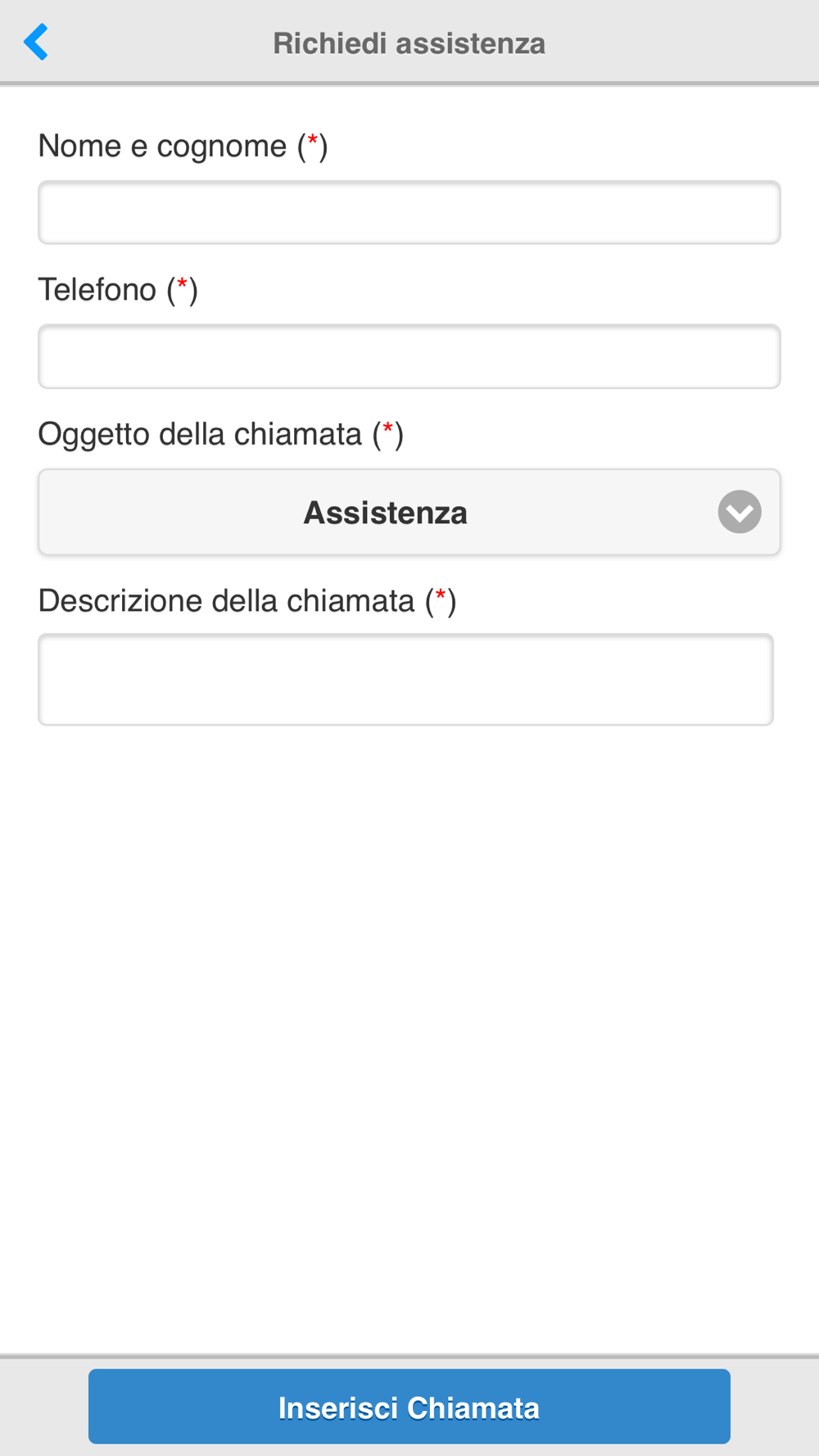This screenshot has width=819, height=1456.
Task: Submit with the Inserisci Chiamata button
Action: [x=409, y=1406]
